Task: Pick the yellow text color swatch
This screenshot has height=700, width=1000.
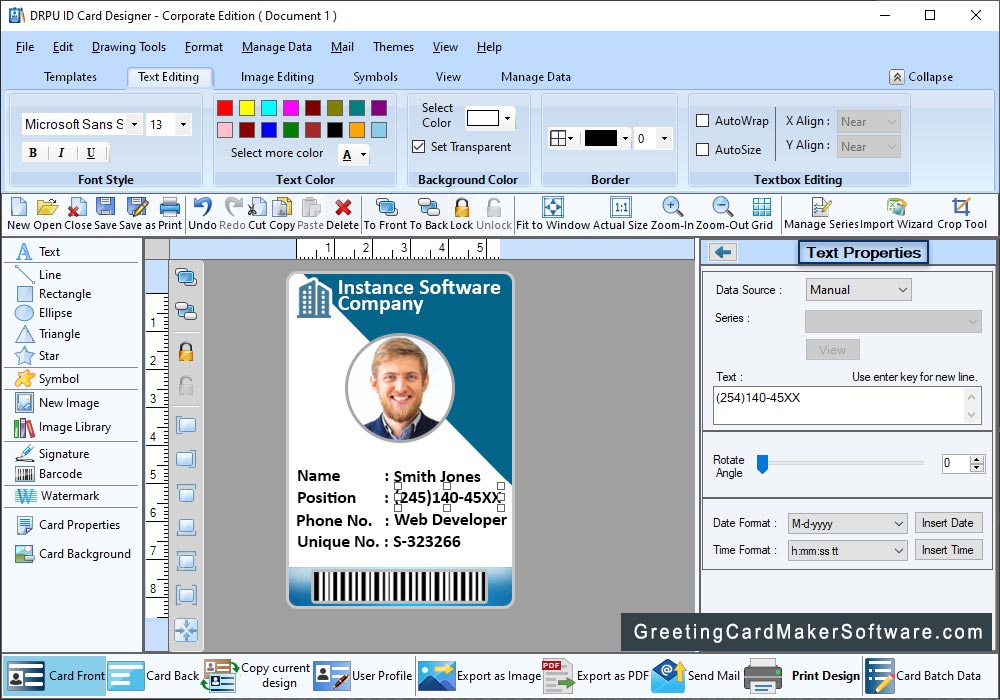Action: pos(247,108)
